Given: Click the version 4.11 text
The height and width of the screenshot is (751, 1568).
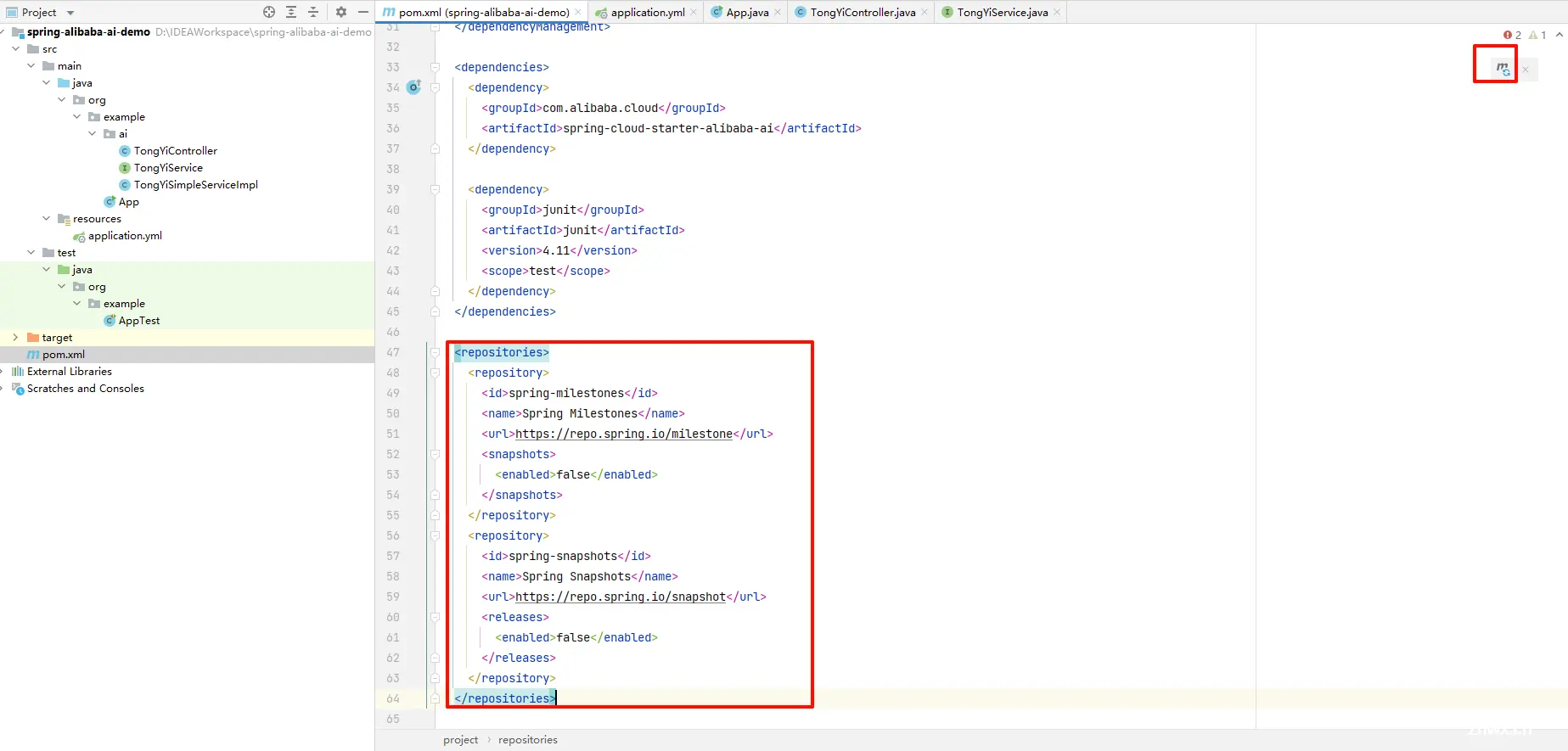Looking at the screenshot, I should point(556,250).
